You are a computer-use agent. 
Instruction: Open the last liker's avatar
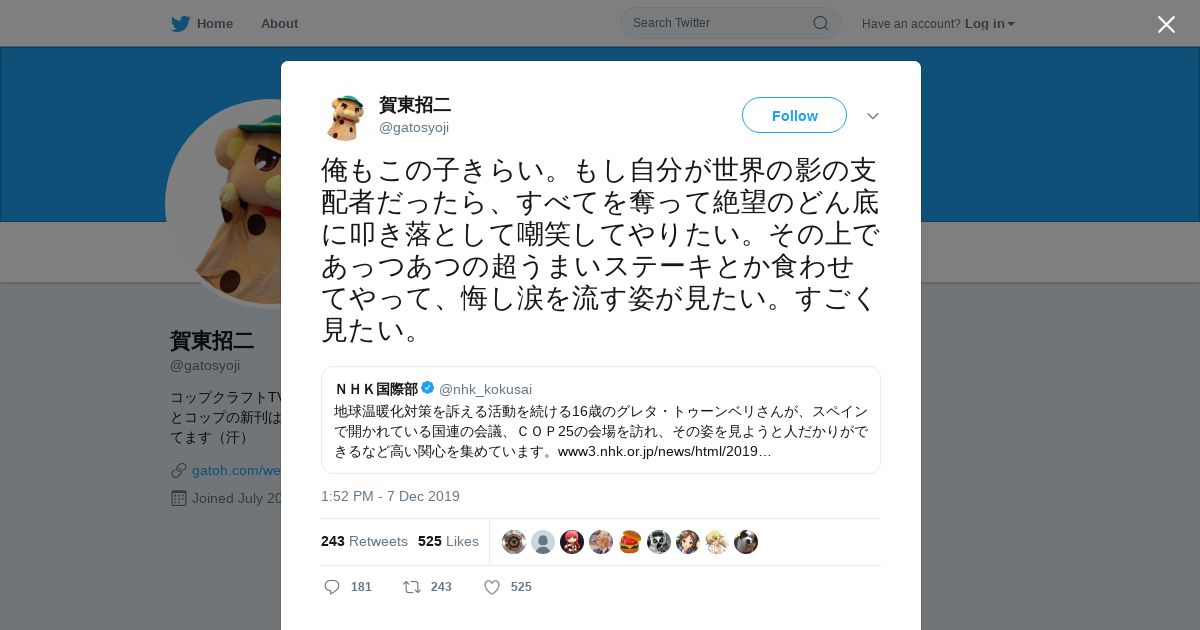746,542
